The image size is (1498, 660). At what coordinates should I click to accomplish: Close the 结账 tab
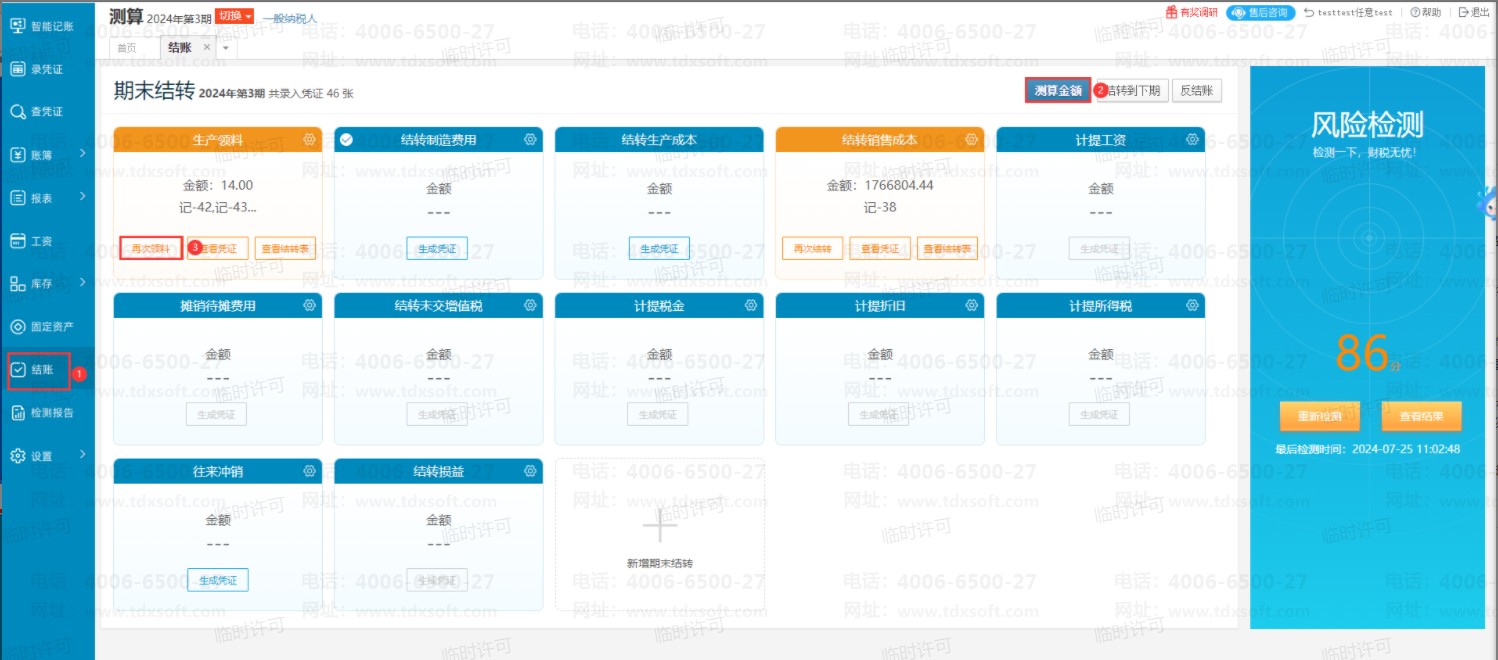click(x=207, y=47)
